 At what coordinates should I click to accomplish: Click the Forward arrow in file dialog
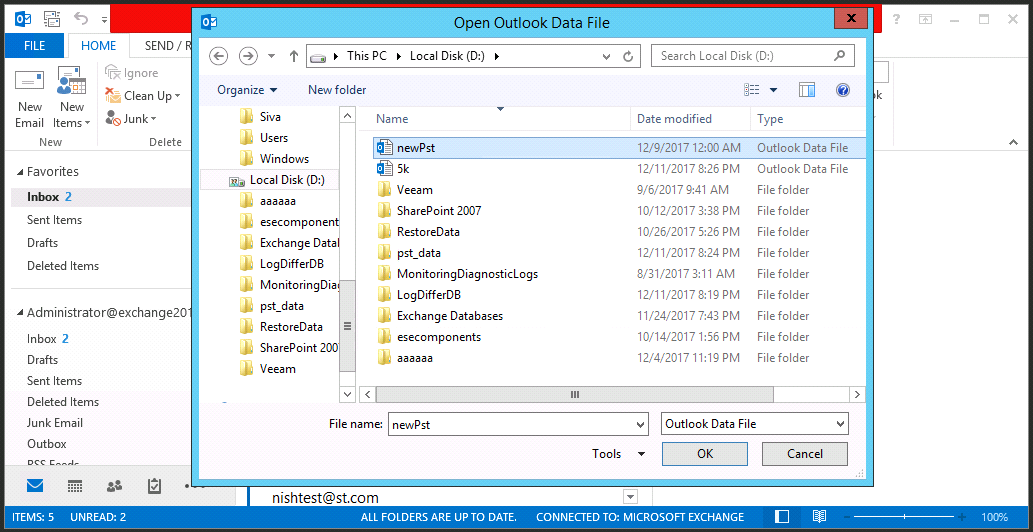tap(248, 56)
